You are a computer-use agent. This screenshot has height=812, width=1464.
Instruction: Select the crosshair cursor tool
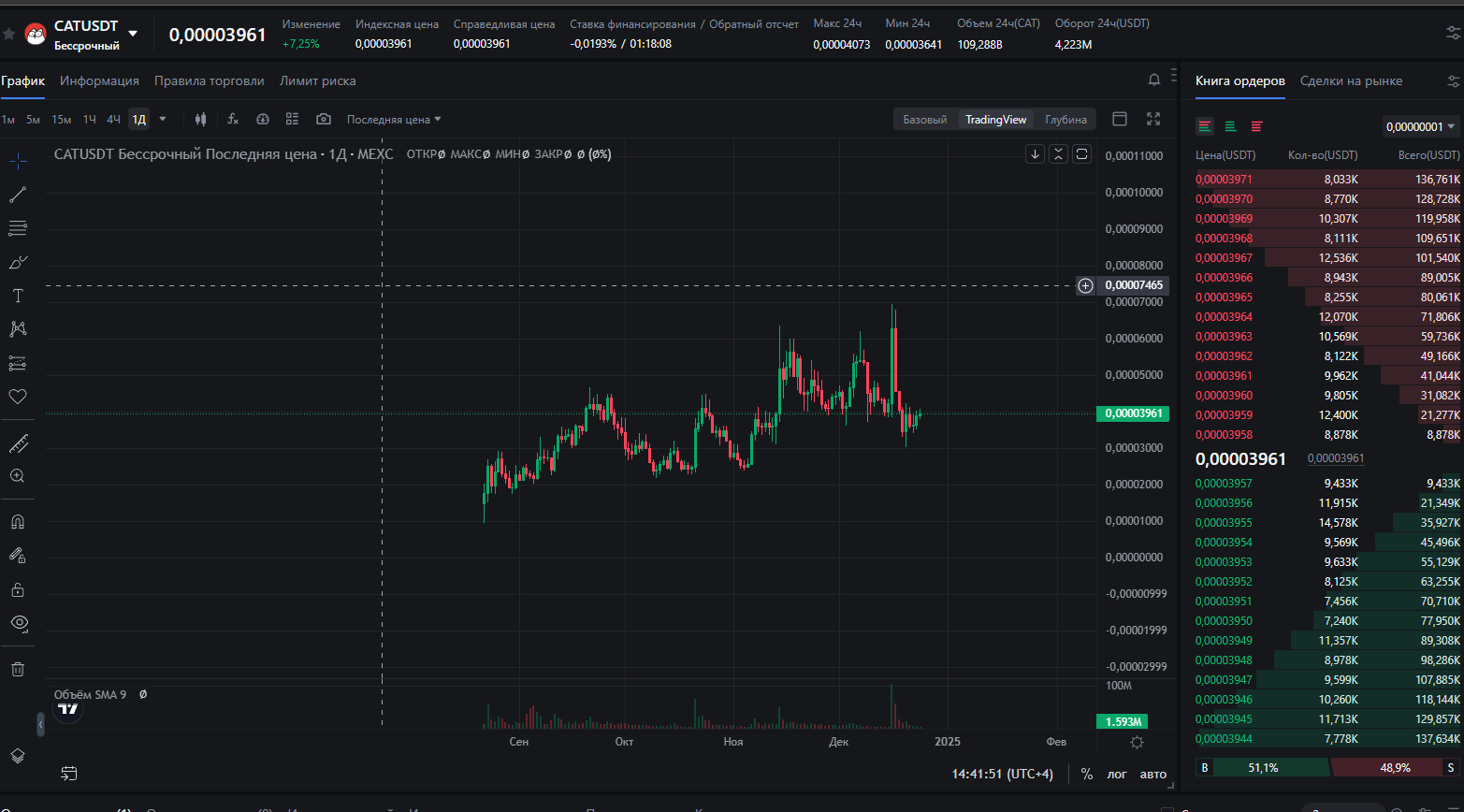point(18,160)
